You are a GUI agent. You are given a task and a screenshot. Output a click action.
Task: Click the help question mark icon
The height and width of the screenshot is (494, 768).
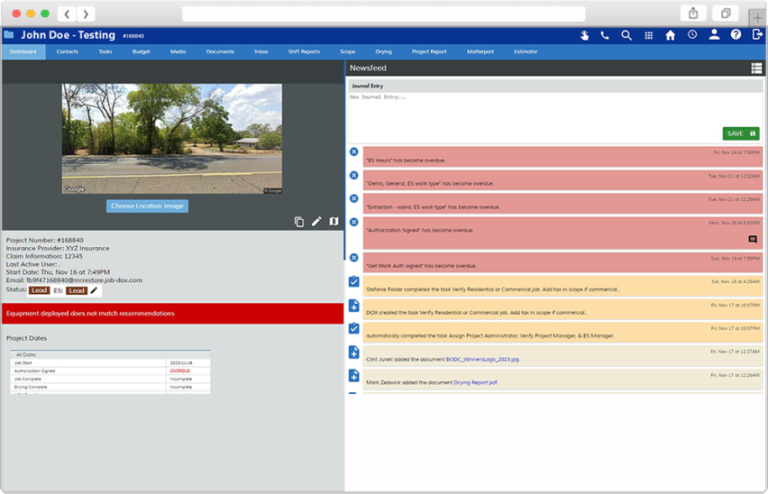(x=736, y=35)
